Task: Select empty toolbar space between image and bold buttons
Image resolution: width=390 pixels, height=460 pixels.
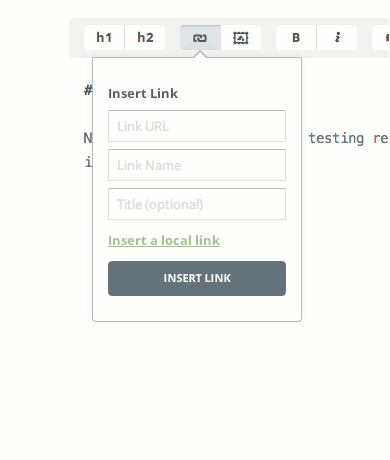Action: pos(268,38)
